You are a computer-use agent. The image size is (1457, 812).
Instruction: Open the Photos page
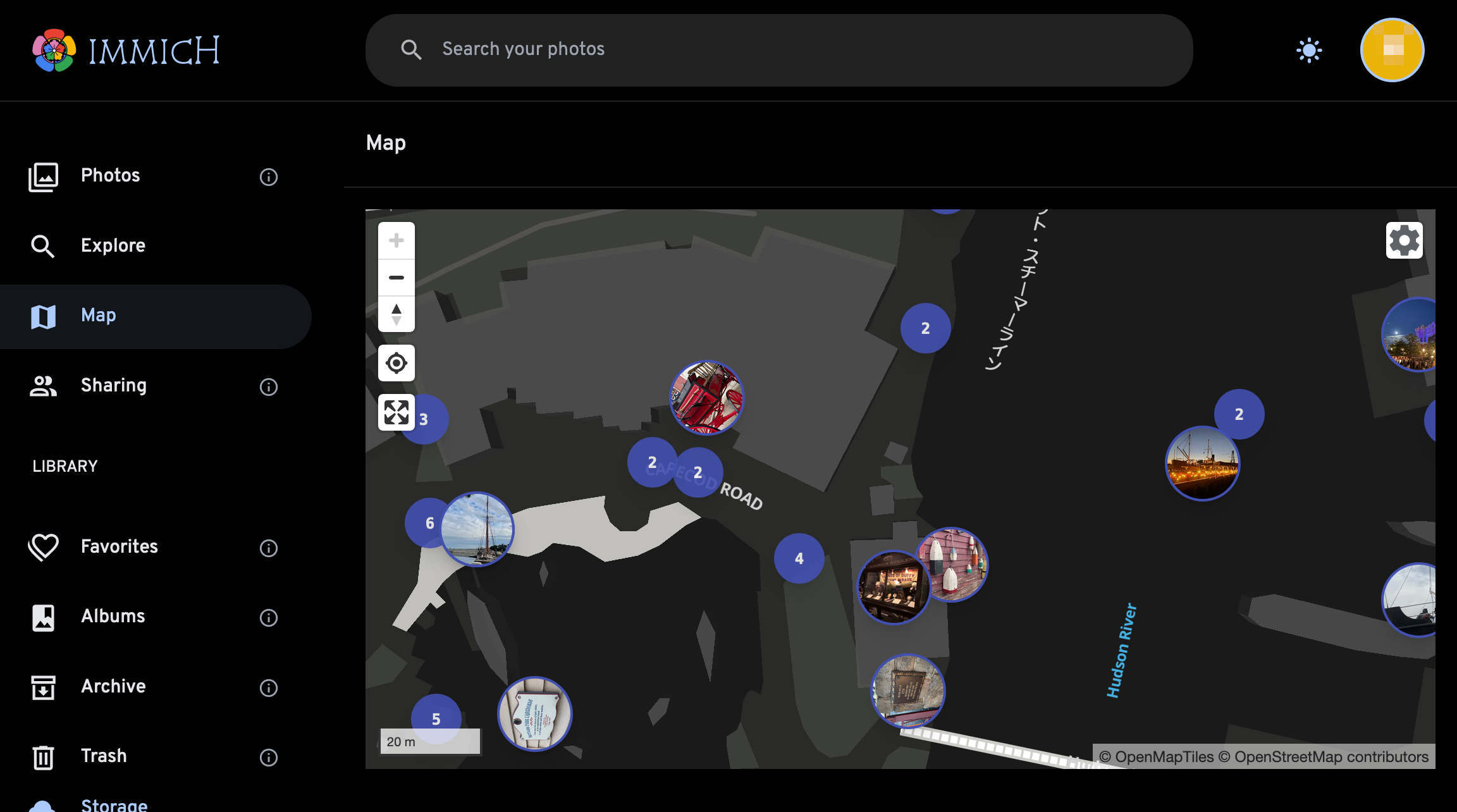(110, 176)
